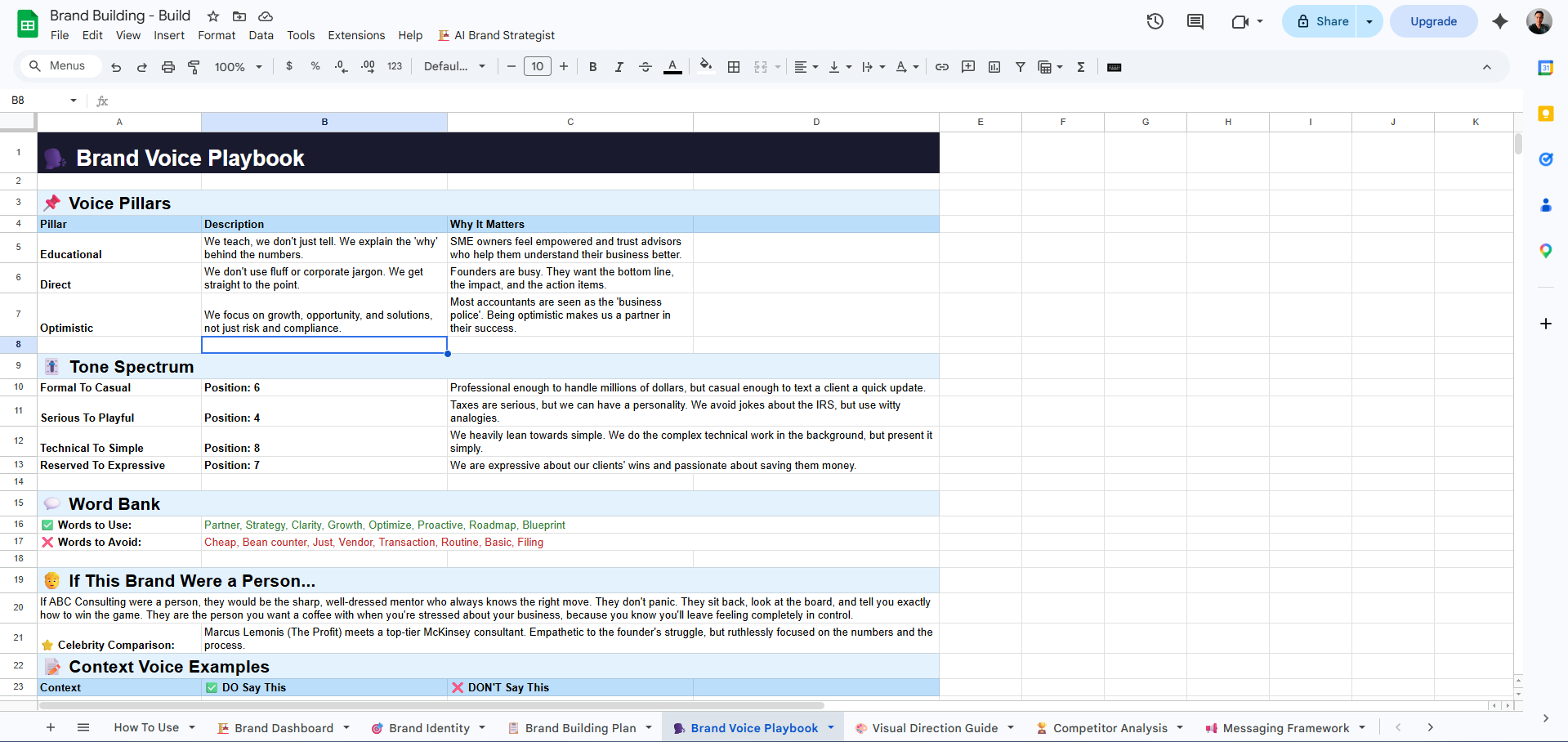
Task: Open Contacts side panel icon
Action: pos(1545,205)
